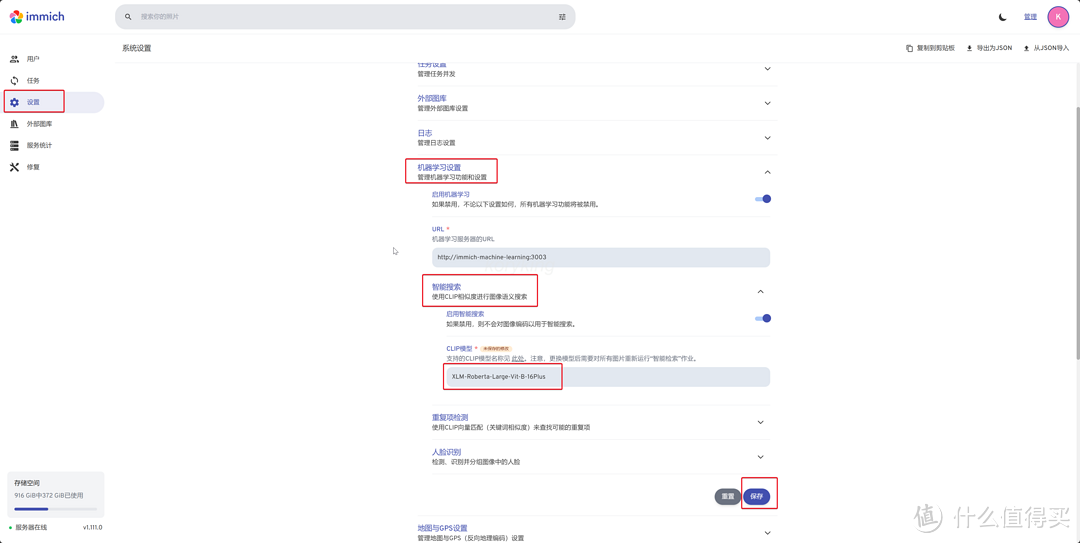The image size is (1080, 543).
Task: Click the page vertical scrollbar
Action: [1077, 232]
